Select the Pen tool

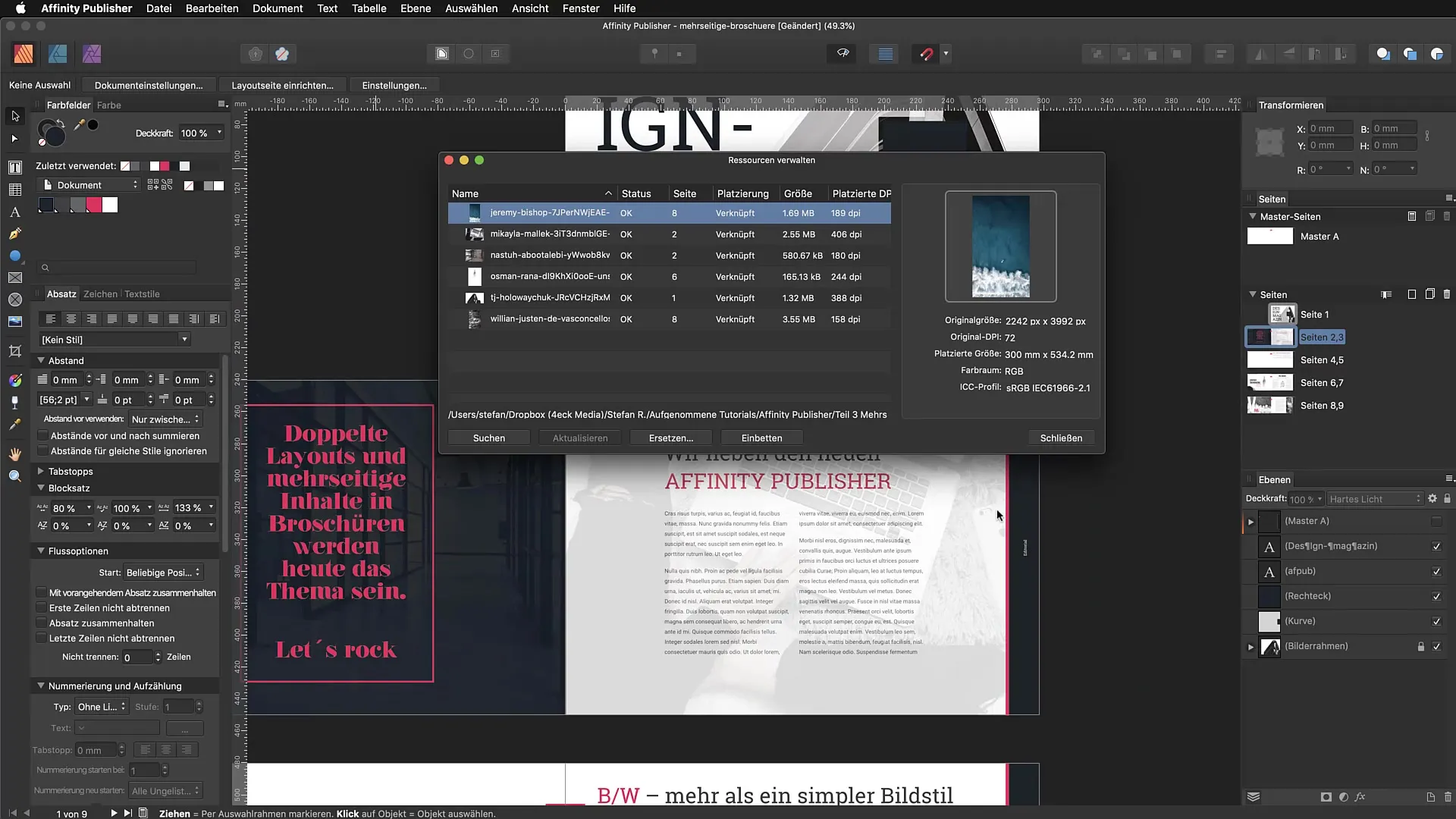point(15,234)
